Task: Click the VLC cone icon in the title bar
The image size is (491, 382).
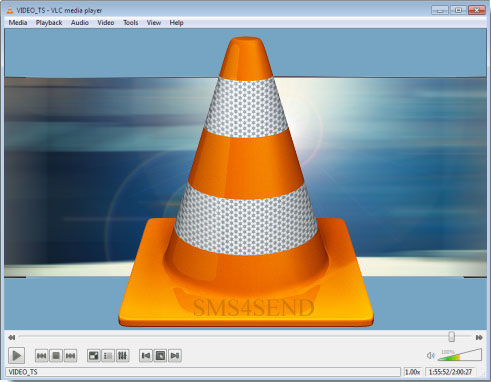Action: click(x=10, y=10)
